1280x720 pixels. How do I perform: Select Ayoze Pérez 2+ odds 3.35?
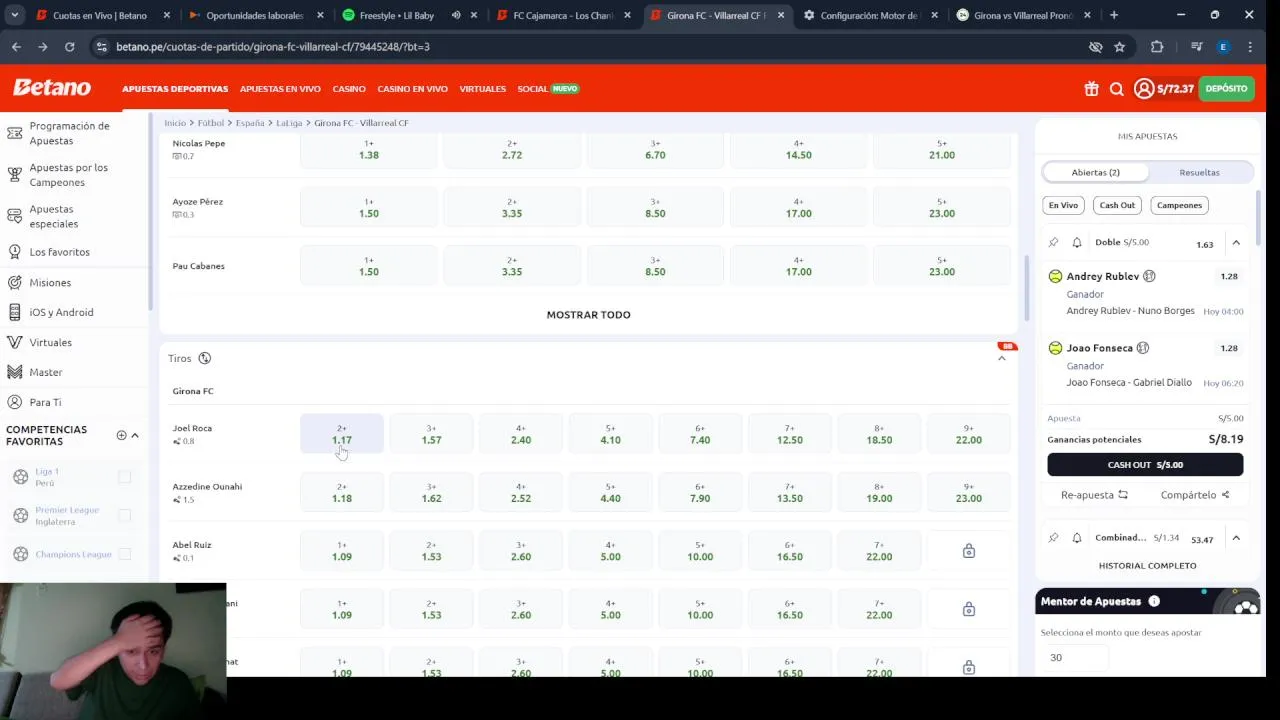(512, 207)
